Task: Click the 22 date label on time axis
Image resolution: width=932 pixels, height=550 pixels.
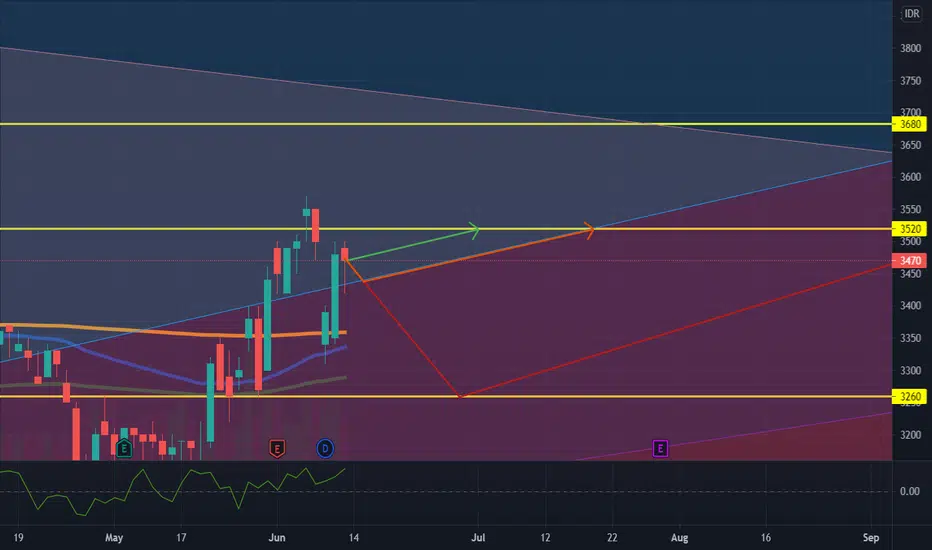Action: 612,538
